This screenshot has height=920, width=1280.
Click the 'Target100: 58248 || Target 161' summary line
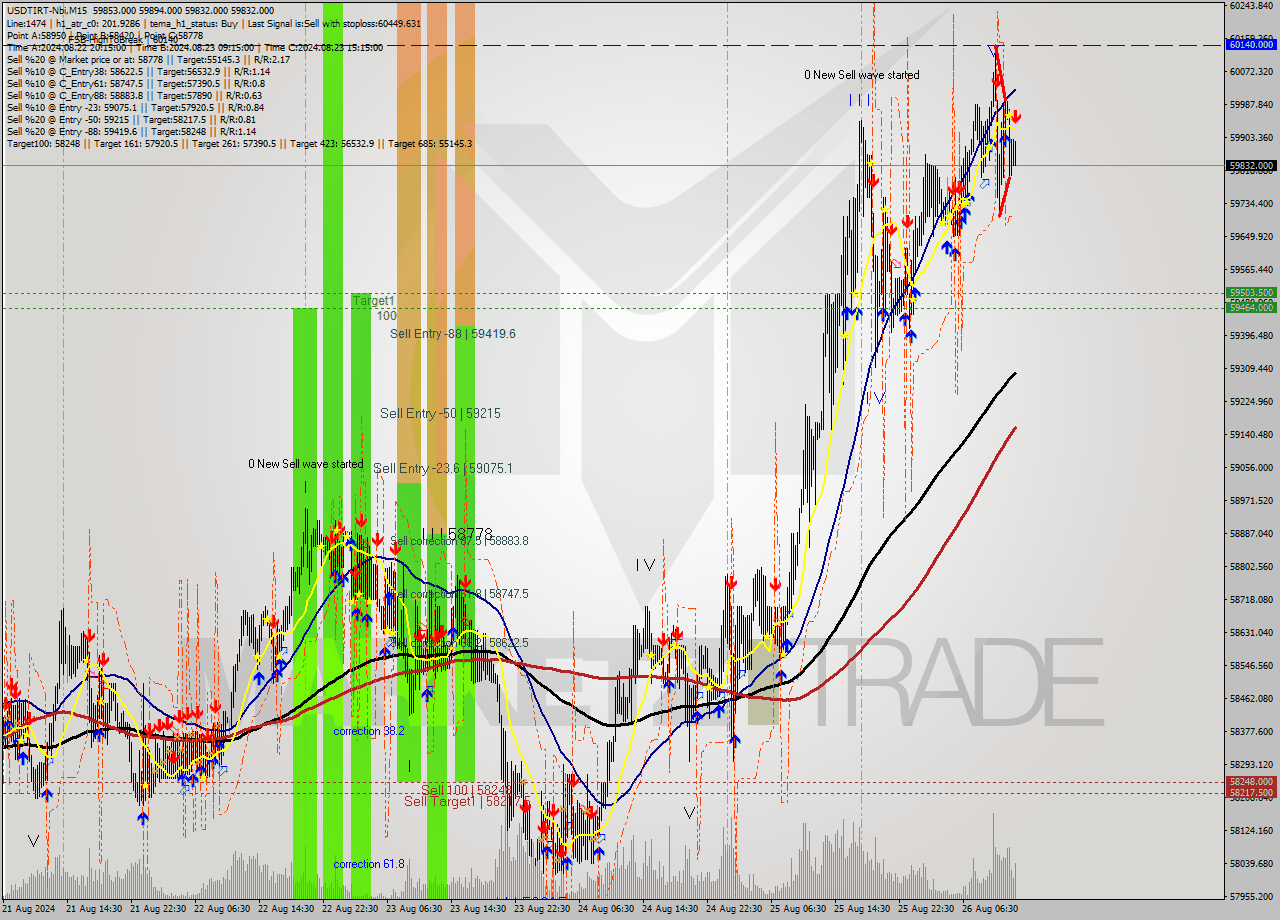click(x=239, y=143)
